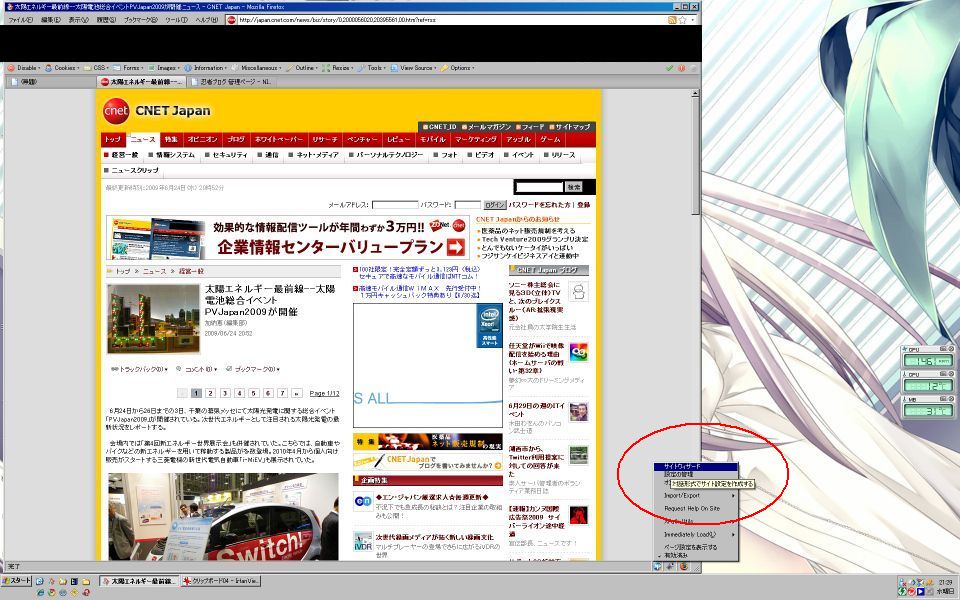Click the bookmark star in address bar
The height and width of the screenshot is (600, 960).
pos(683,20)
